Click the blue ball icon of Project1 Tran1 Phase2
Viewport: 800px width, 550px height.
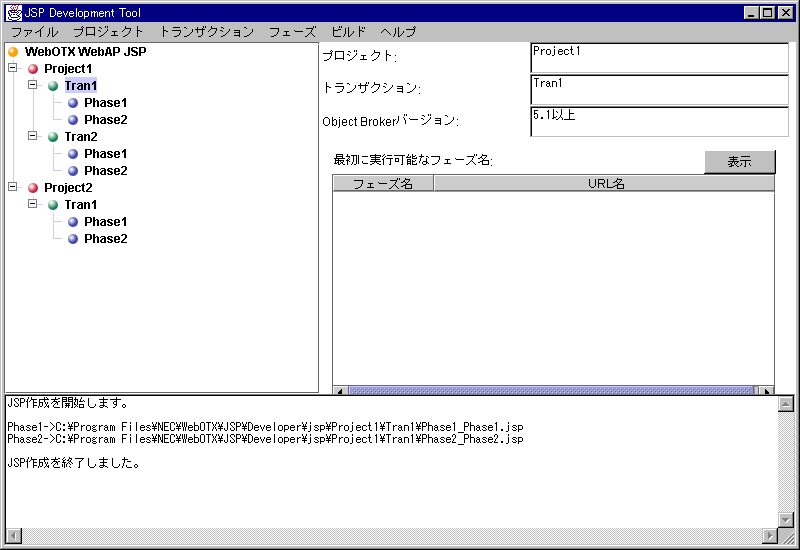[x=73, y=120]
